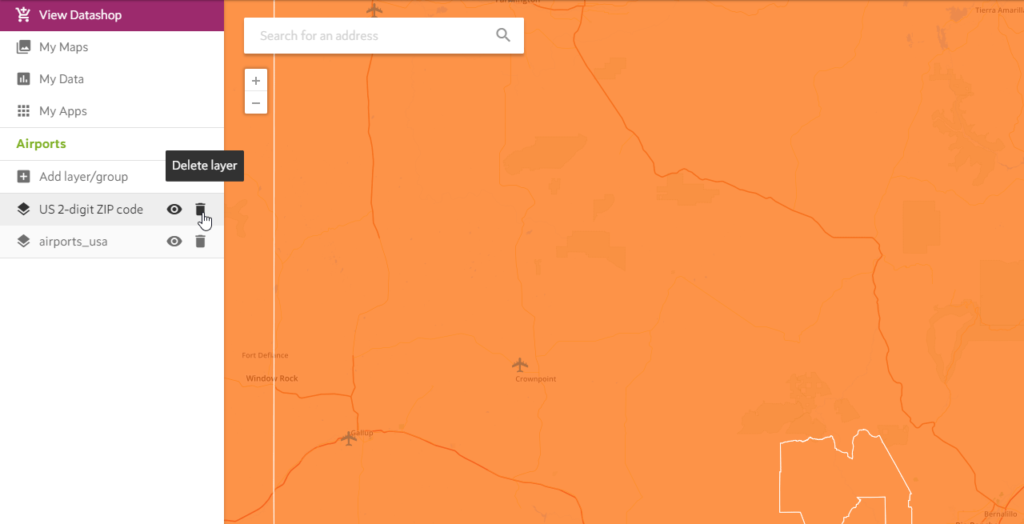Open View Datashop

click(x=112, y=14)
